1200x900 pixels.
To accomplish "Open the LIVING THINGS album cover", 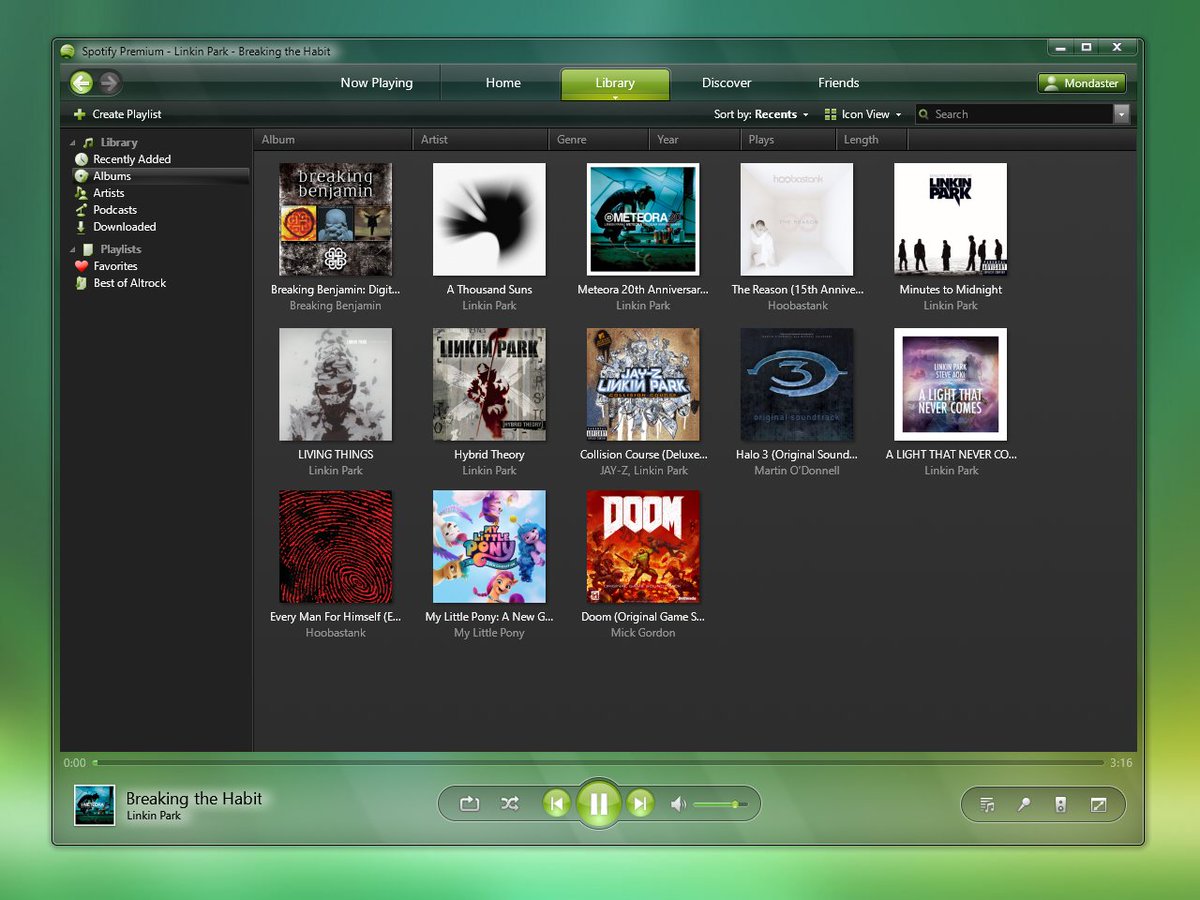I will click(x=336, y=384).
